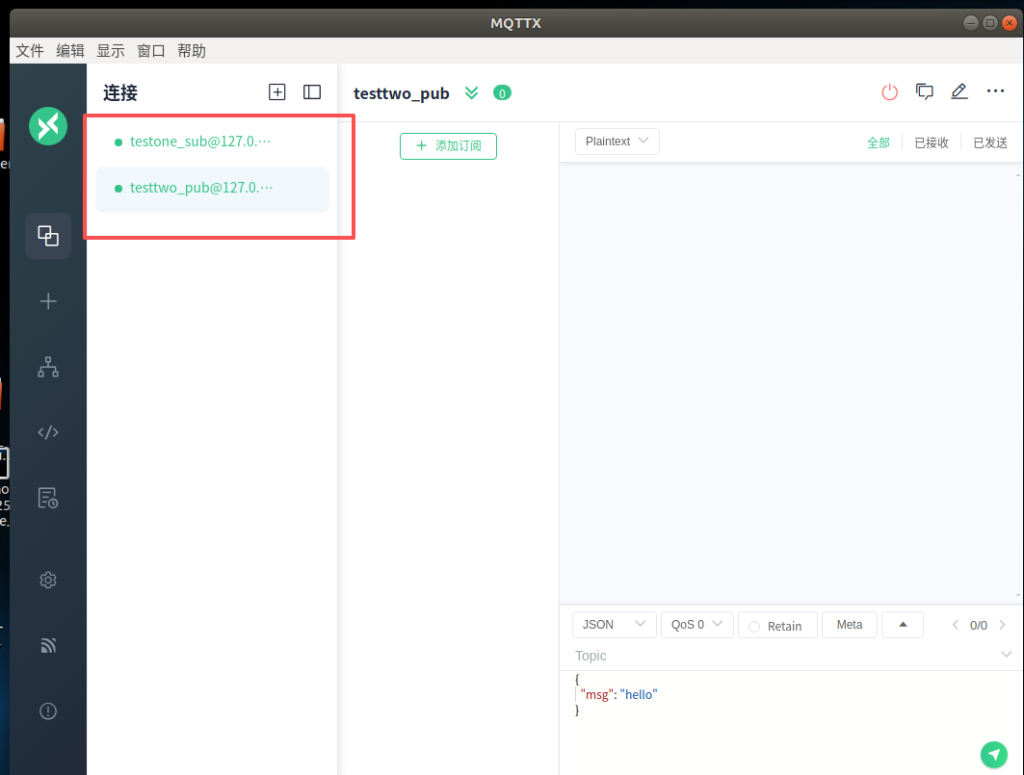Expand the QoS 0 dropdown
Screen dimensions: 1024x775
697,625
